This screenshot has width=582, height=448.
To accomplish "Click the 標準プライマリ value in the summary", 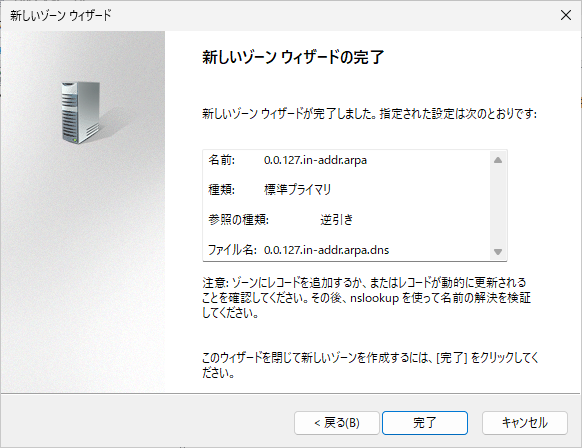I will coord(298,190).
